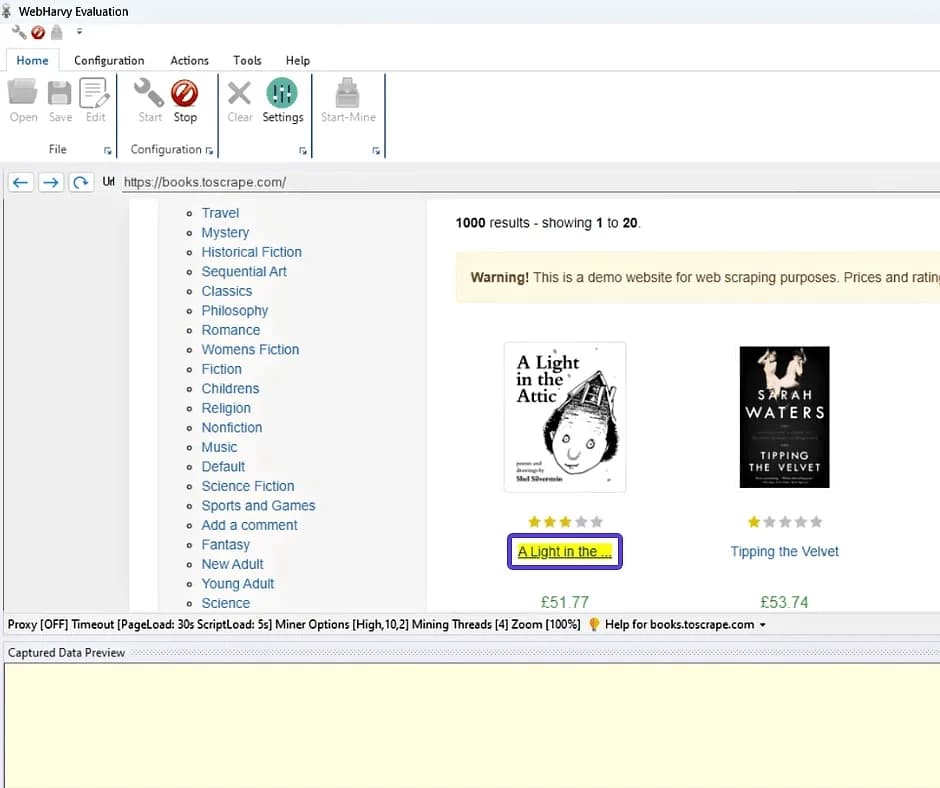The width and height of the screenshot is (940, 788).
Task: Open the Settings icon in ribbon
Action: coord(282,95)
